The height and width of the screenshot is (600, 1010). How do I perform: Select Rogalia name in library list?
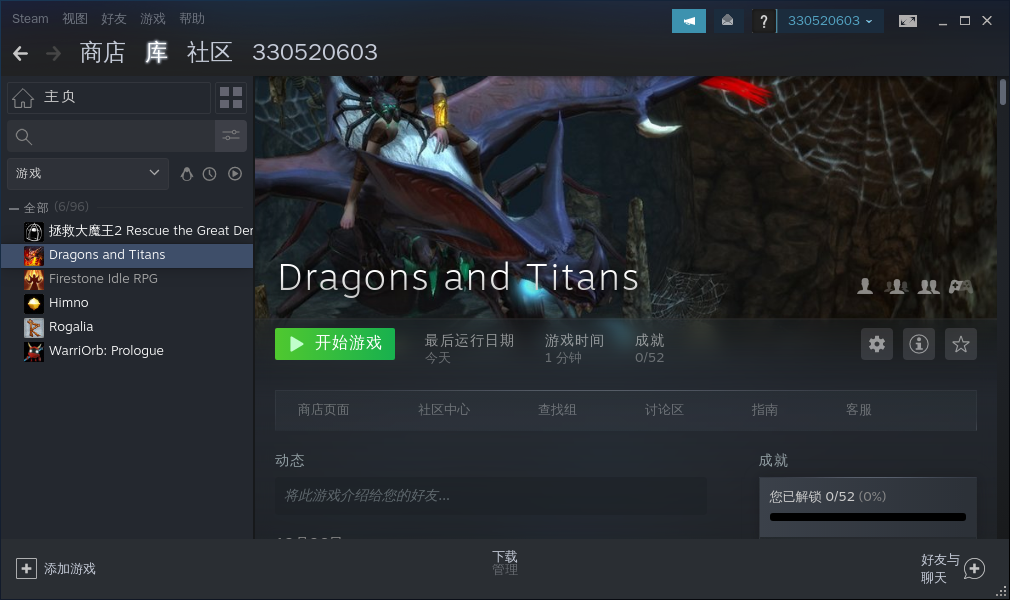(71, 327)
